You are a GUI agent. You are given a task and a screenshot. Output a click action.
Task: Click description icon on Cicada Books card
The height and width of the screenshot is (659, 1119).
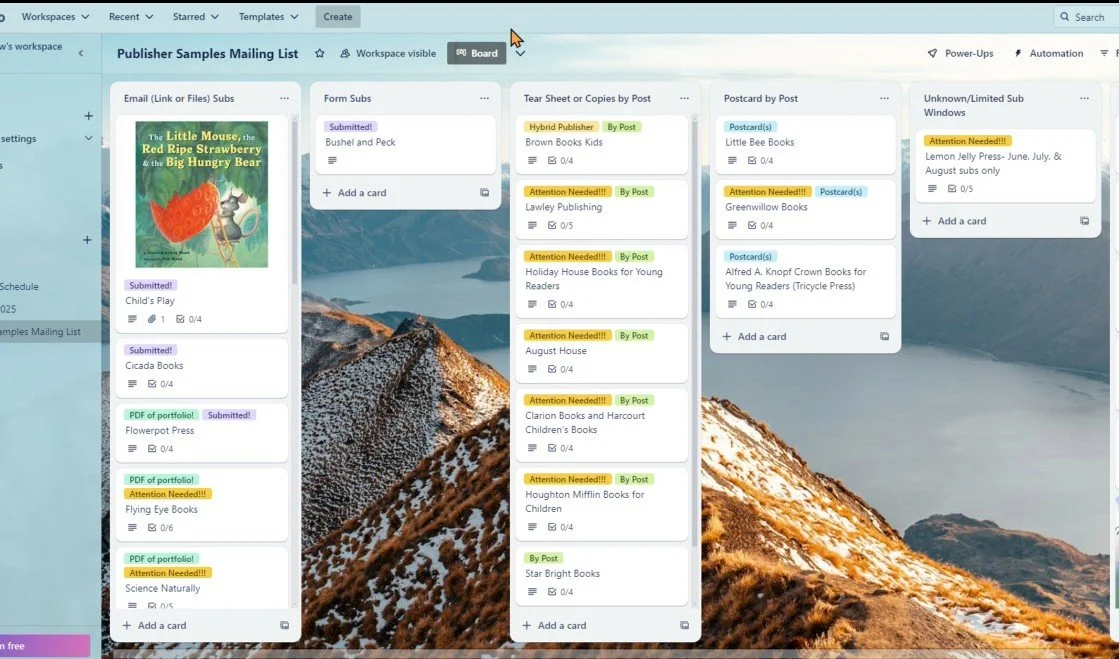132,384
